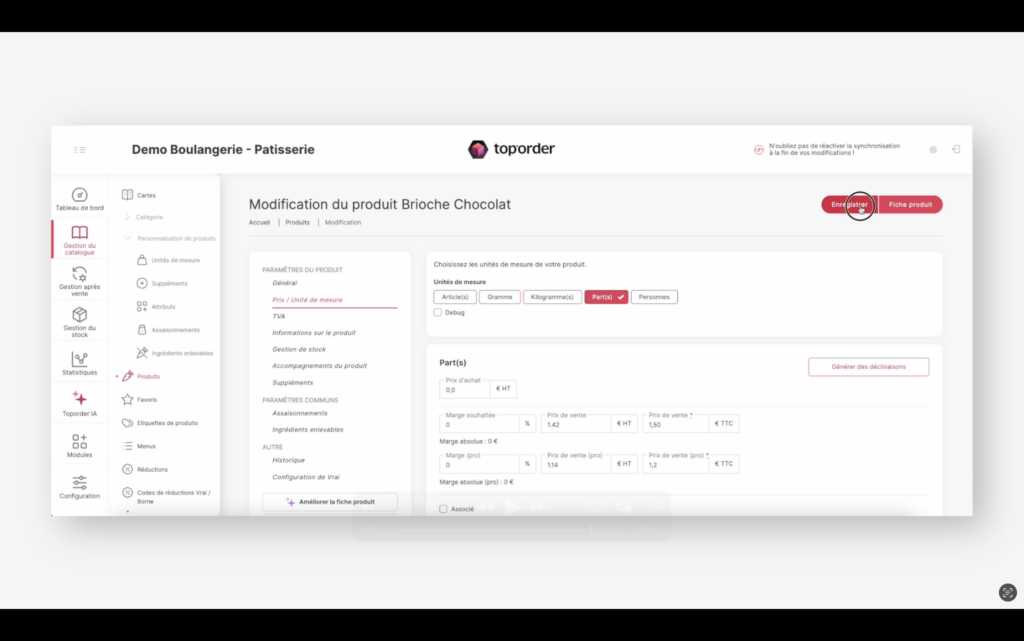Open the Gestion de stock settings tab
This screenshot has width=1024, height=641.
299,349
